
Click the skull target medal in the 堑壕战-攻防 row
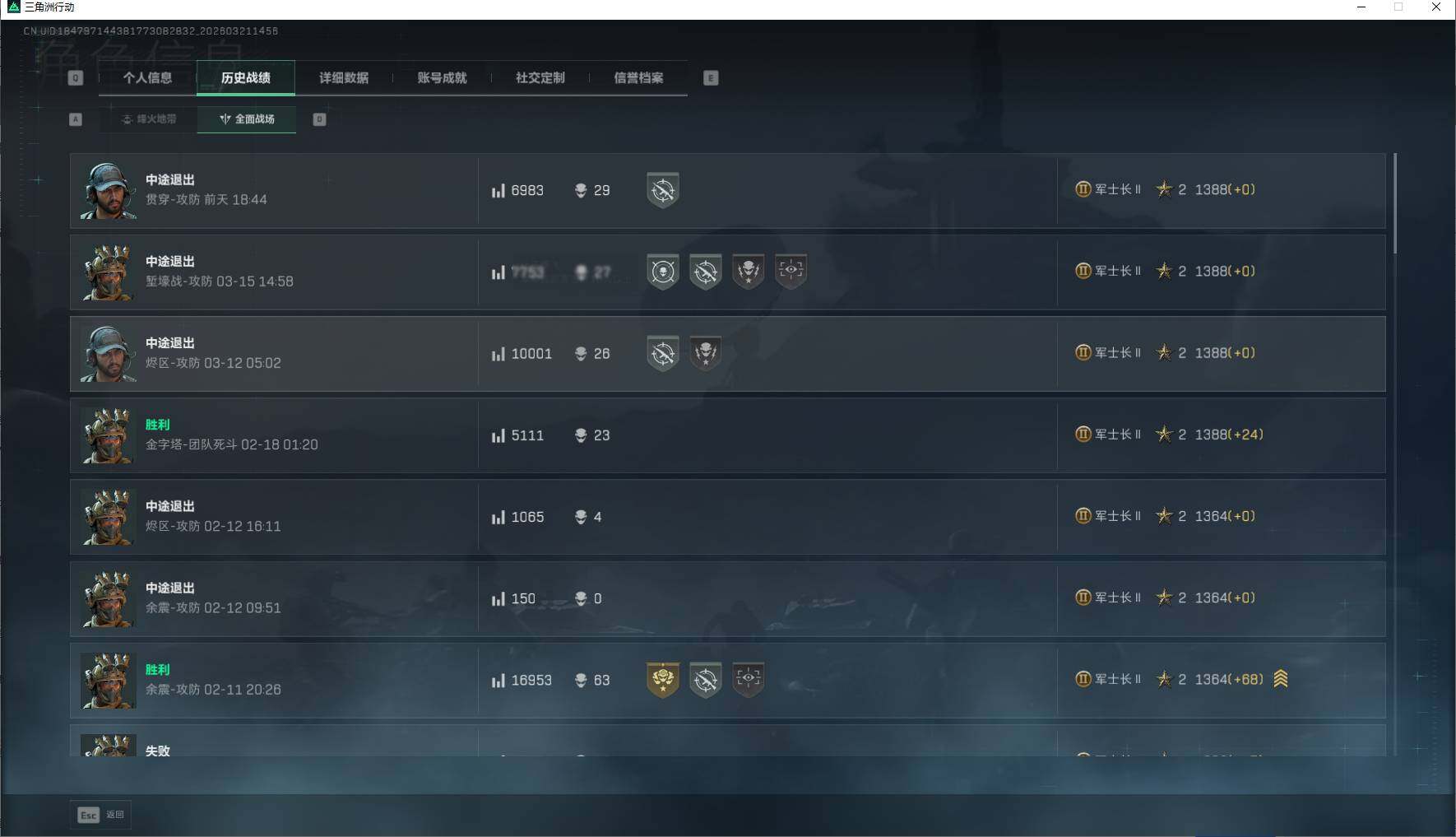pyautogui.click(x=663, y=272)
